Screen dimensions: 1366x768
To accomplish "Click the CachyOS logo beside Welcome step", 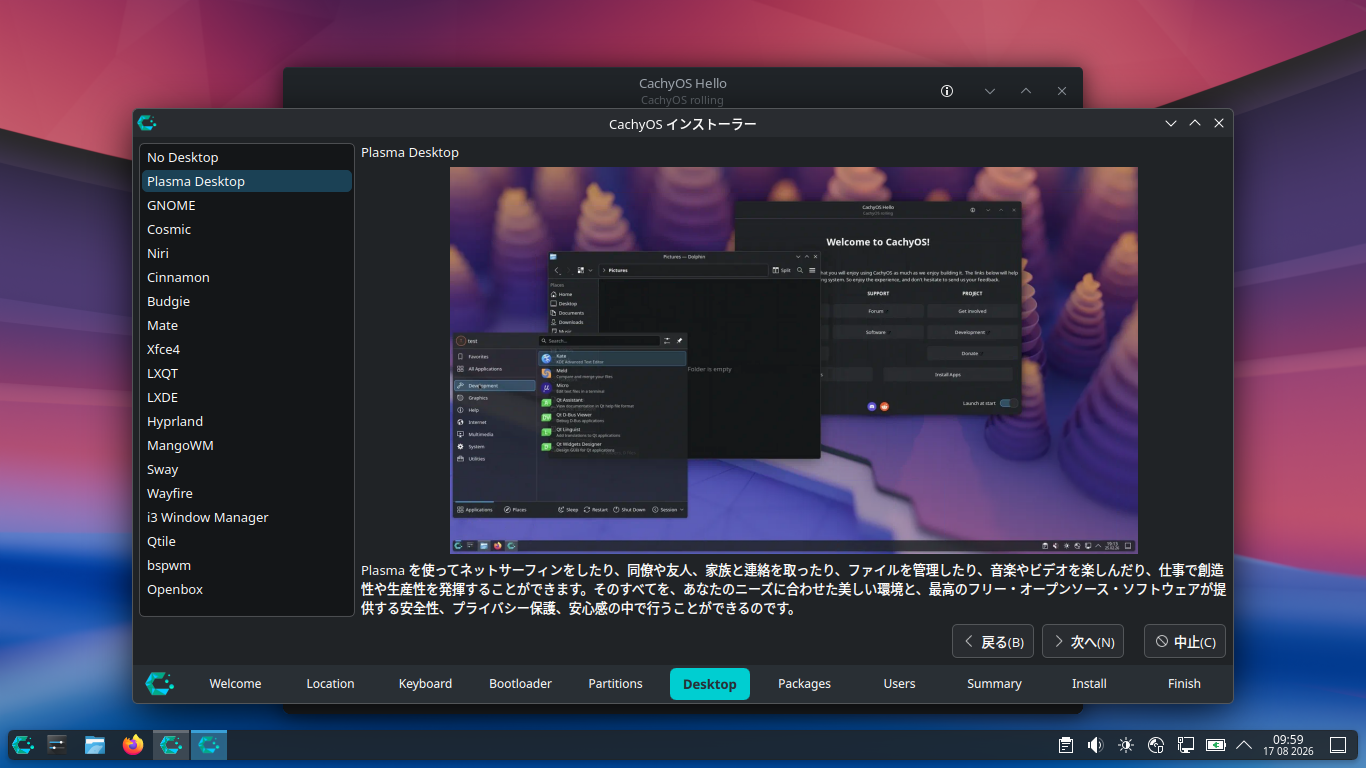I will click(160, 683).
